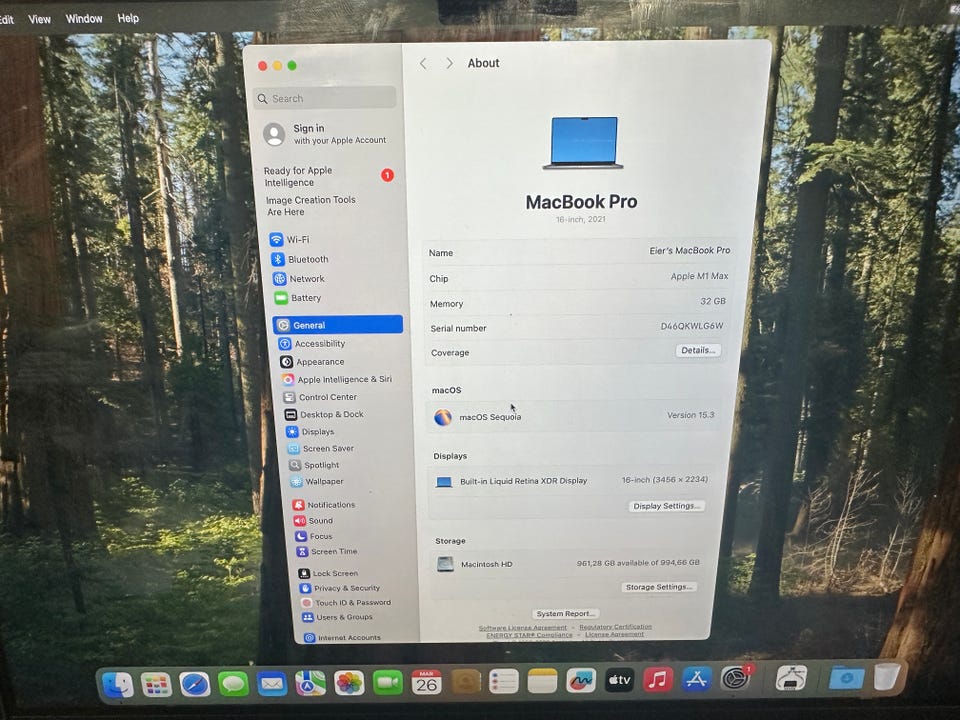Screen dimensions: 960x720
Task: Open the Help menu
Action: tap(128, 18)
